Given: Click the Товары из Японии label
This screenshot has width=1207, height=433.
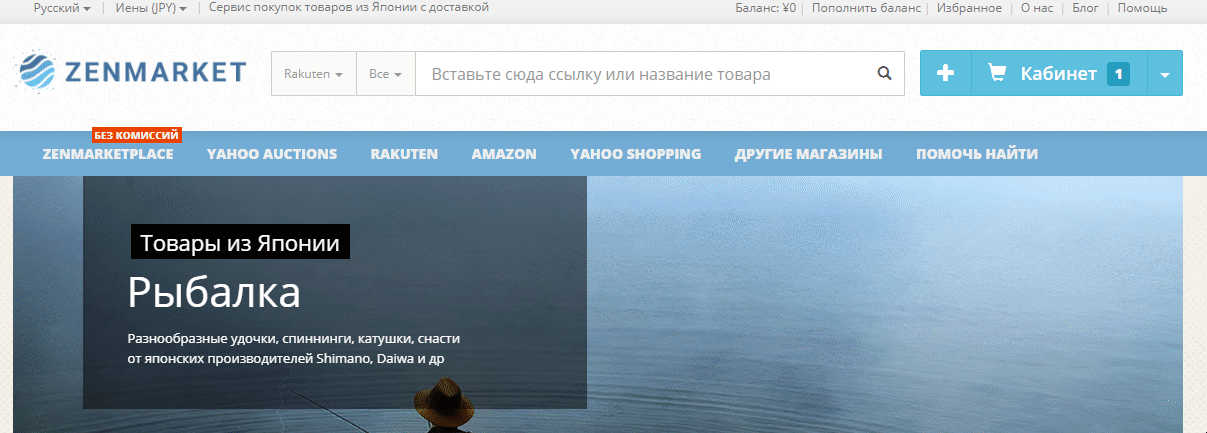Looking at the screenshot, I should click(240, 243).
